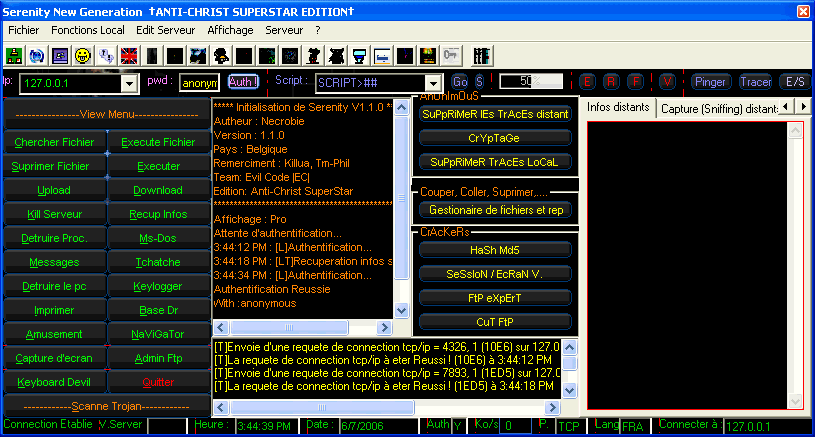Switch to Capture (Sniffing) distant tab

[x=717, y=107]
